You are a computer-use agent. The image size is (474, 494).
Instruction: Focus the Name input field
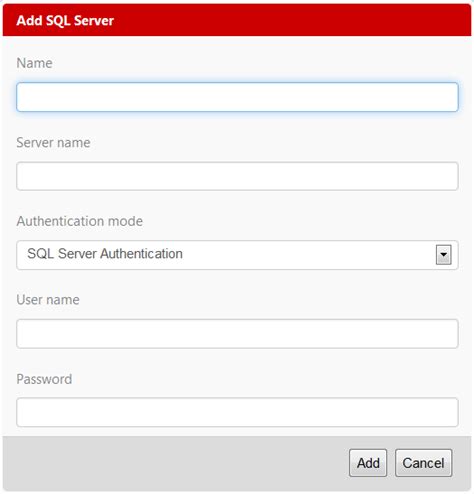click(237, 97)
